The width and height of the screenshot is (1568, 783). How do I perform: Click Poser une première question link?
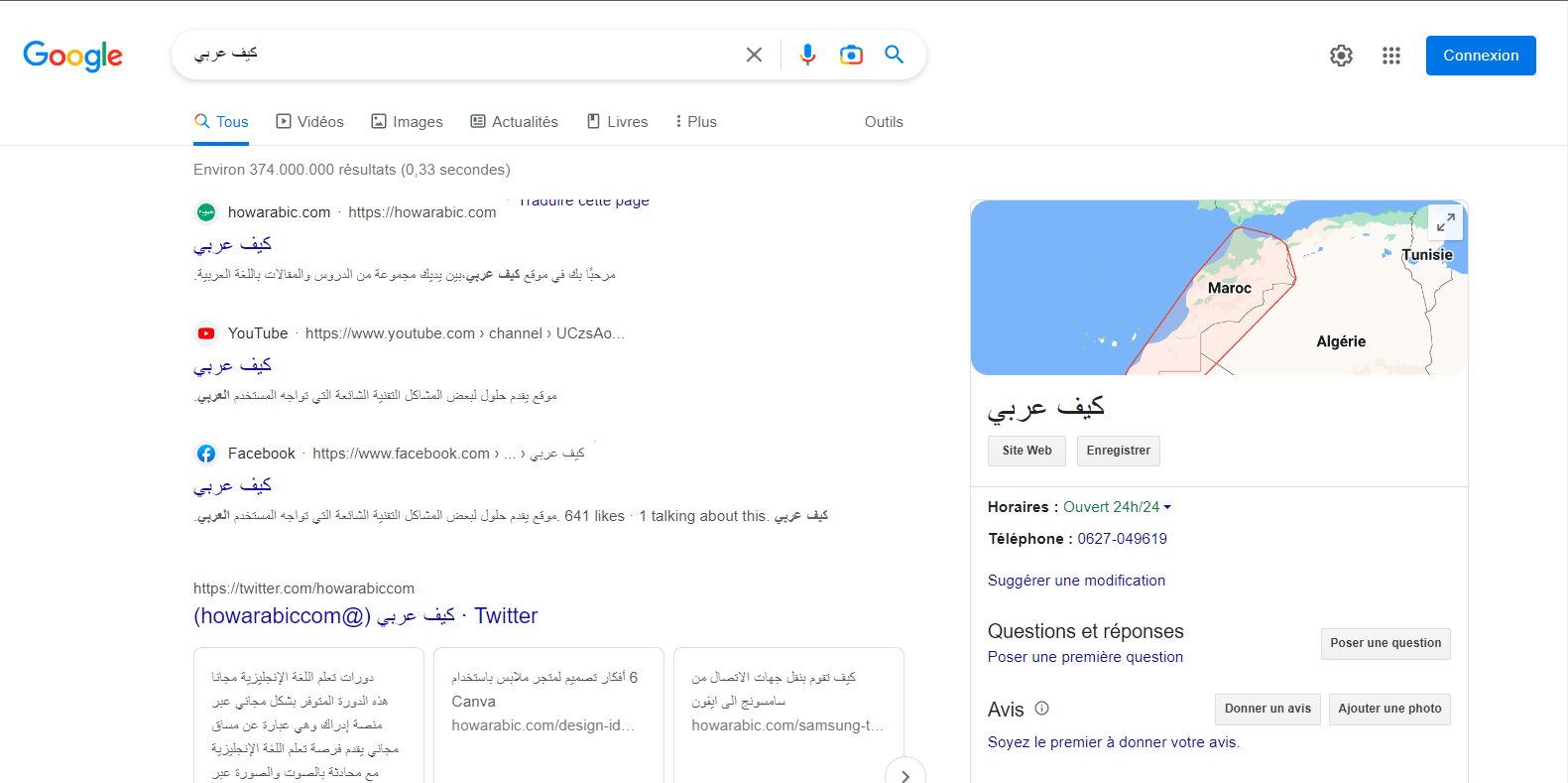coord(1085,657)
